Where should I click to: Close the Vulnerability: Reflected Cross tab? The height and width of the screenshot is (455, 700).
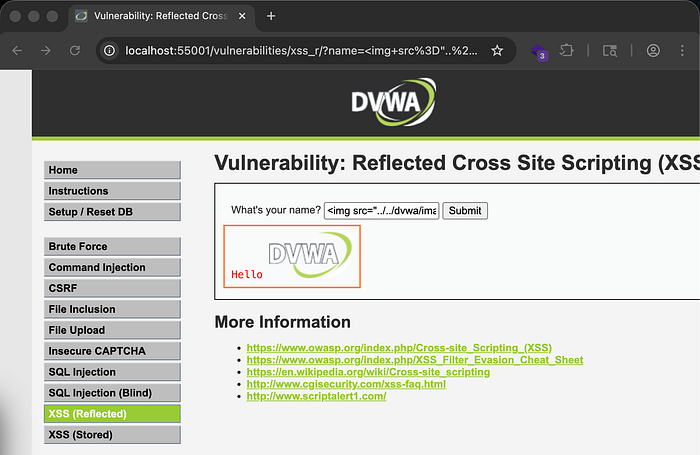242,16
